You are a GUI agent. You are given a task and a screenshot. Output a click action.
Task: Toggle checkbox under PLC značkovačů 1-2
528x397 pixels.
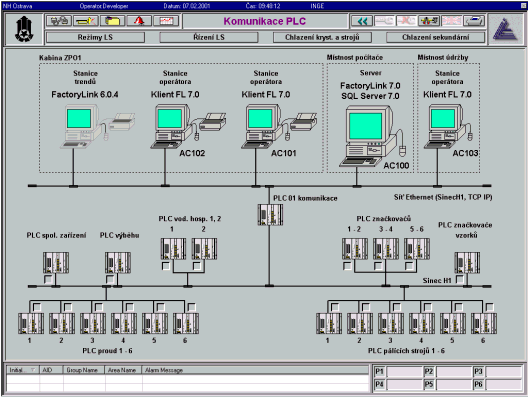tap(347, 266)
